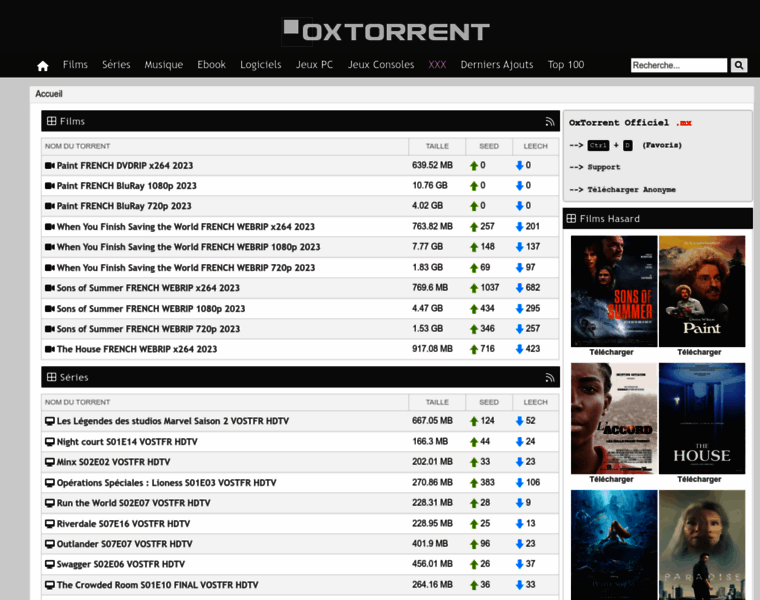
Task: Click leech arrow for Minx S02E02
Action: click(x=520, y=462)
